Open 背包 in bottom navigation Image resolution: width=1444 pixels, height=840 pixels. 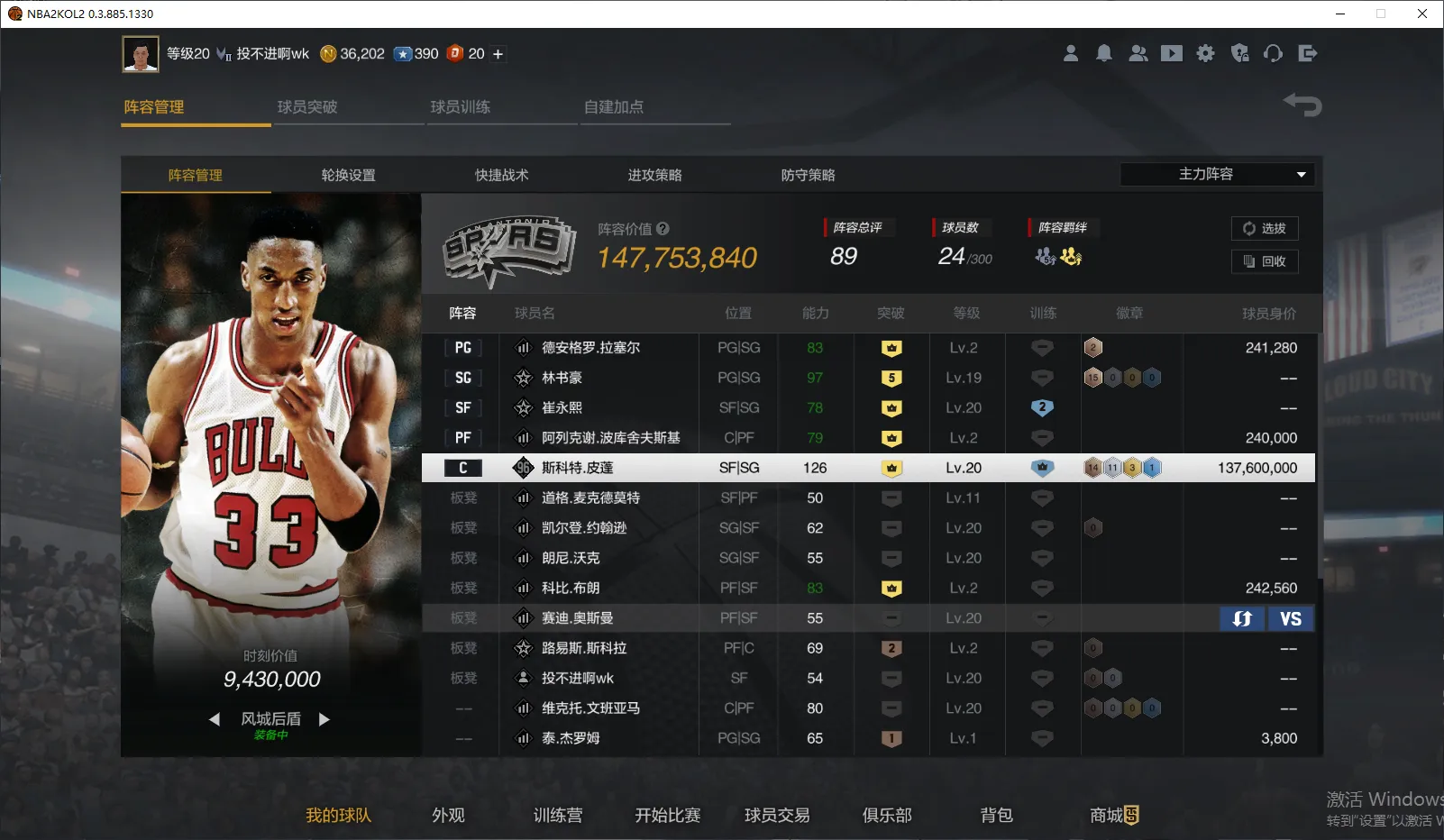click(x=997, y=816)
